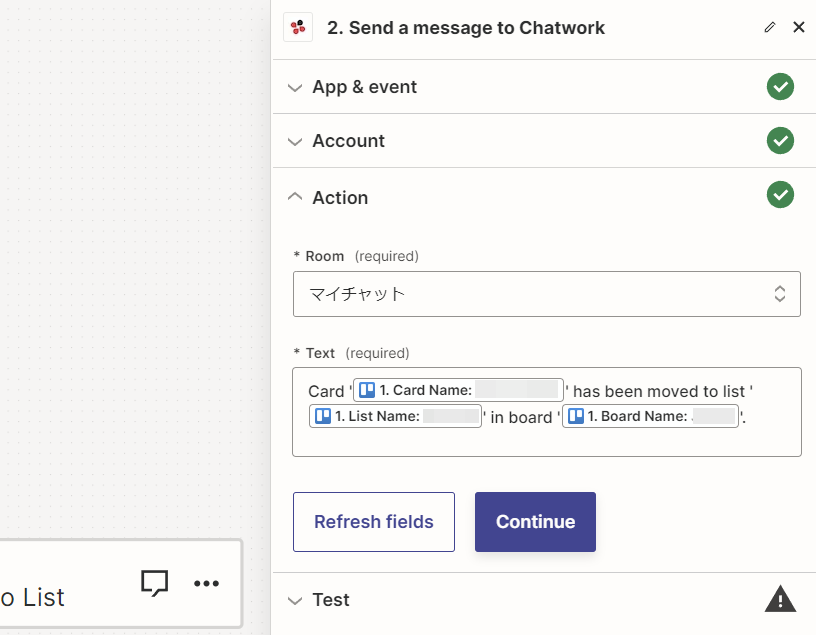
Task: Click the Chatwork app icon
Action: [x=297, y=27]
